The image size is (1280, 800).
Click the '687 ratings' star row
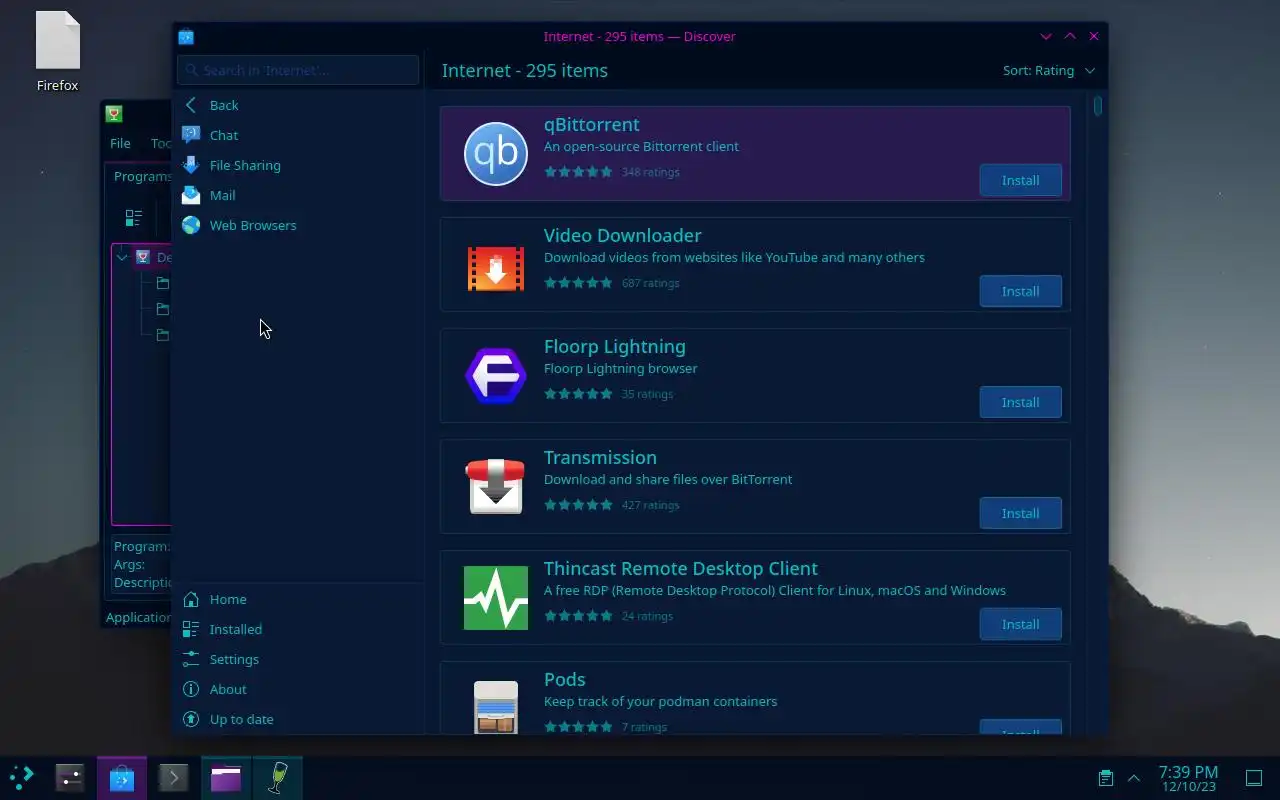pos(611,283)
